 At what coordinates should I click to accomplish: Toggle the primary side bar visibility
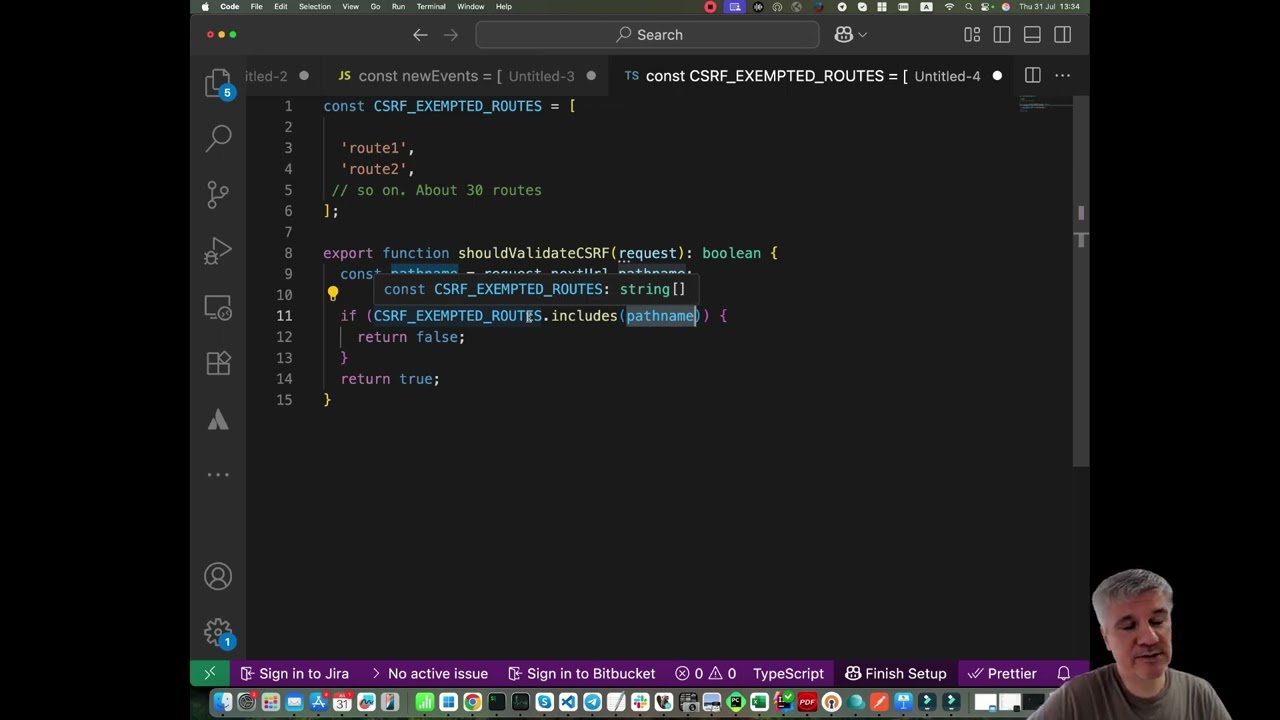(x=1002, y=35)
